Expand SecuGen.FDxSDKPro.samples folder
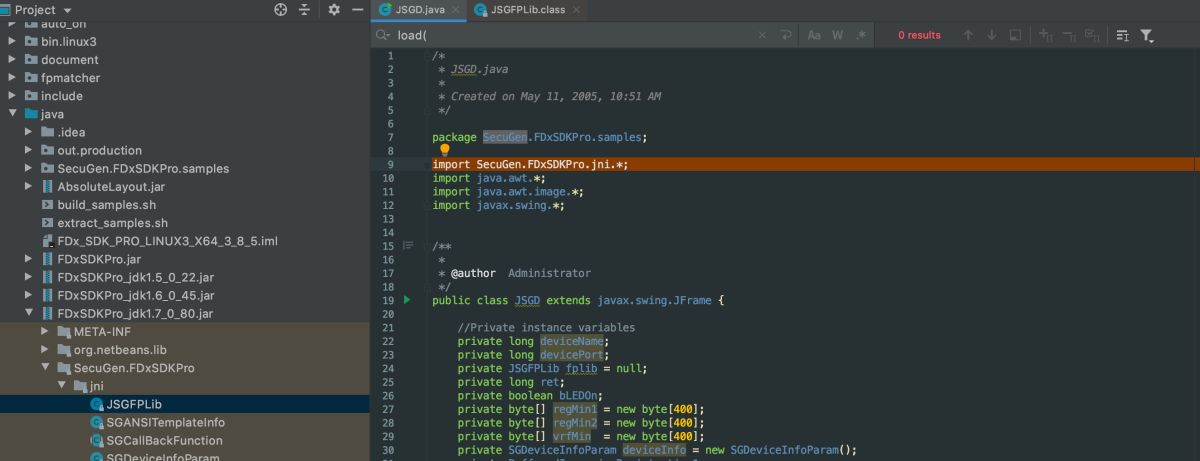This screenshot has height=461, width=1200. [28, 168]
